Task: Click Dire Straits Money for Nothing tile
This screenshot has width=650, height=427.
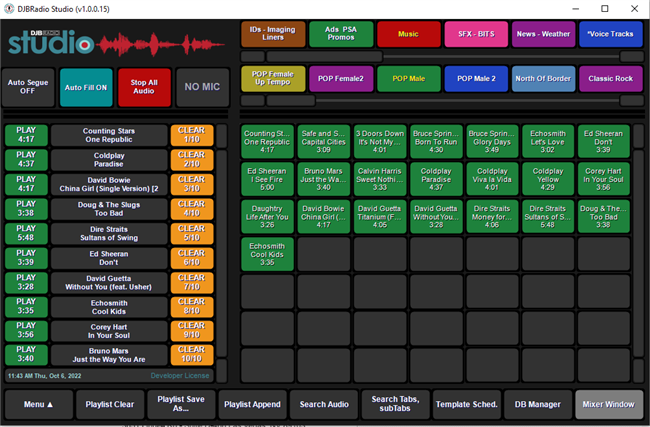Action: click(492, 216)
